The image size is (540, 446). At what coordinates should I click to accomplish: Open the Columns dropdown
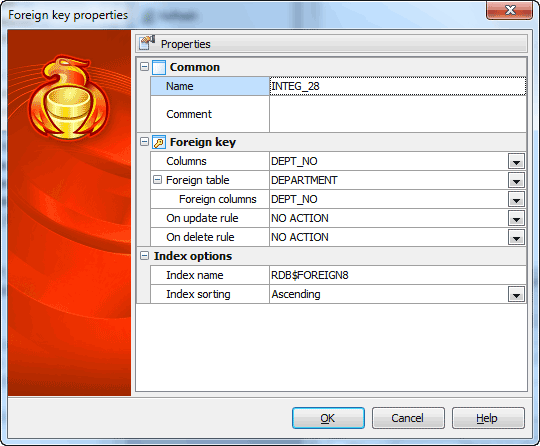pos(516,161)
